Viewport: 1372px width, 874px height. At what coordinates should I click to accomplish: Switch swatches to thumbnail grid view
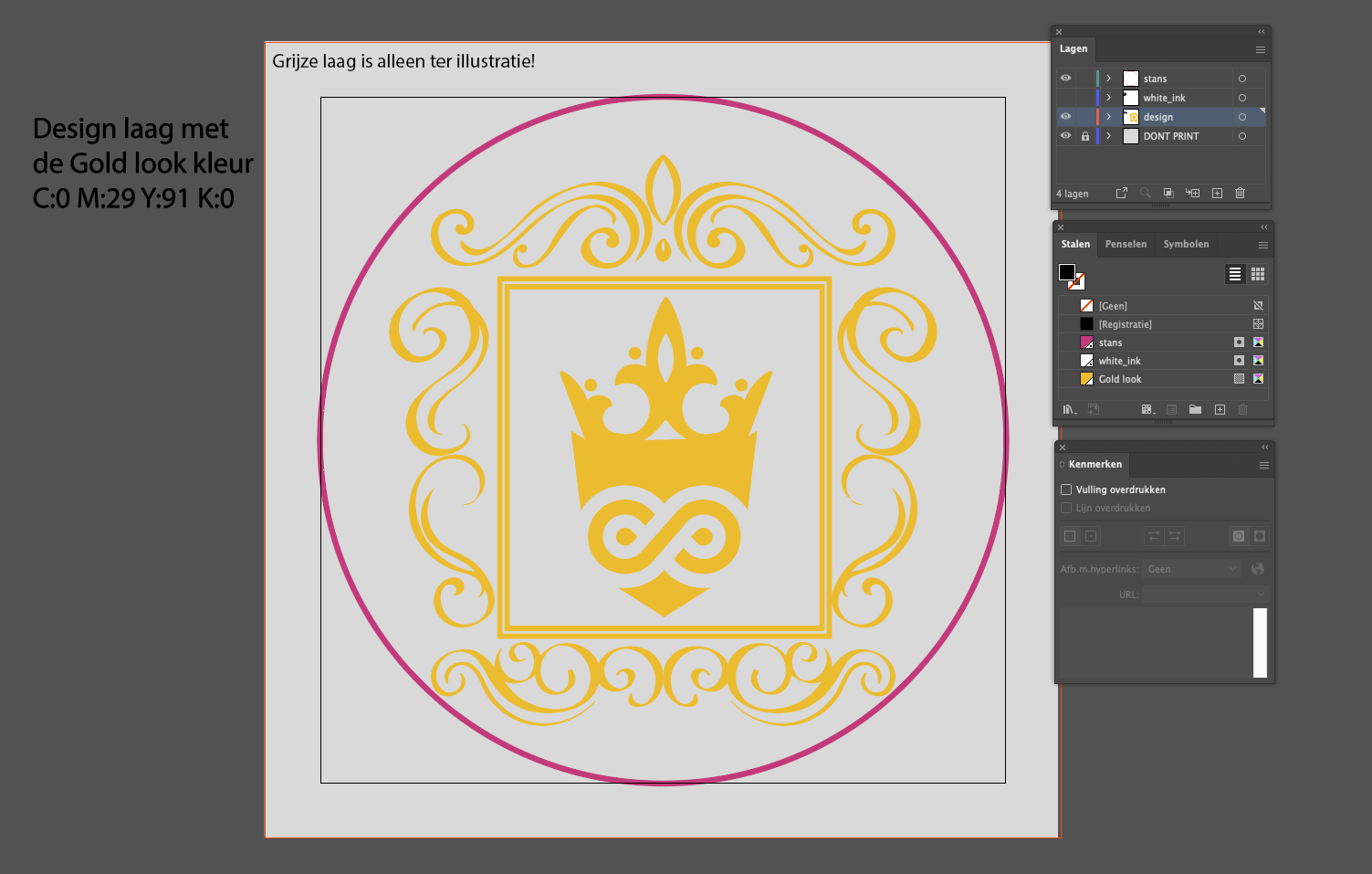(x=1258, y=274)
